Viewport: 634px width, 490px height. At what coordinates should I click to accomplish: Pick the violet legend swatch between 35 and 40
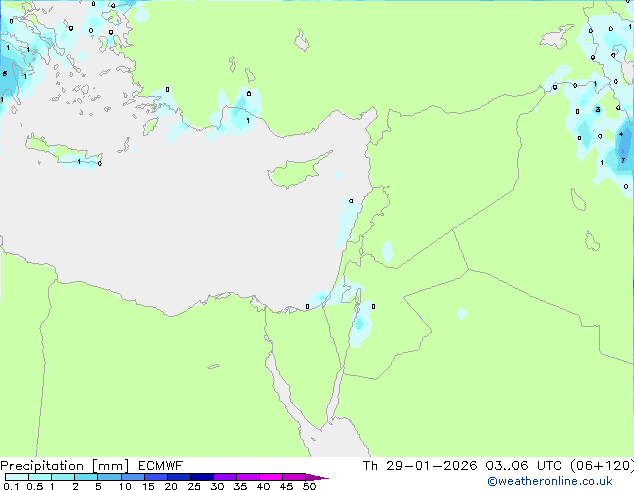[x=248, y=477]
